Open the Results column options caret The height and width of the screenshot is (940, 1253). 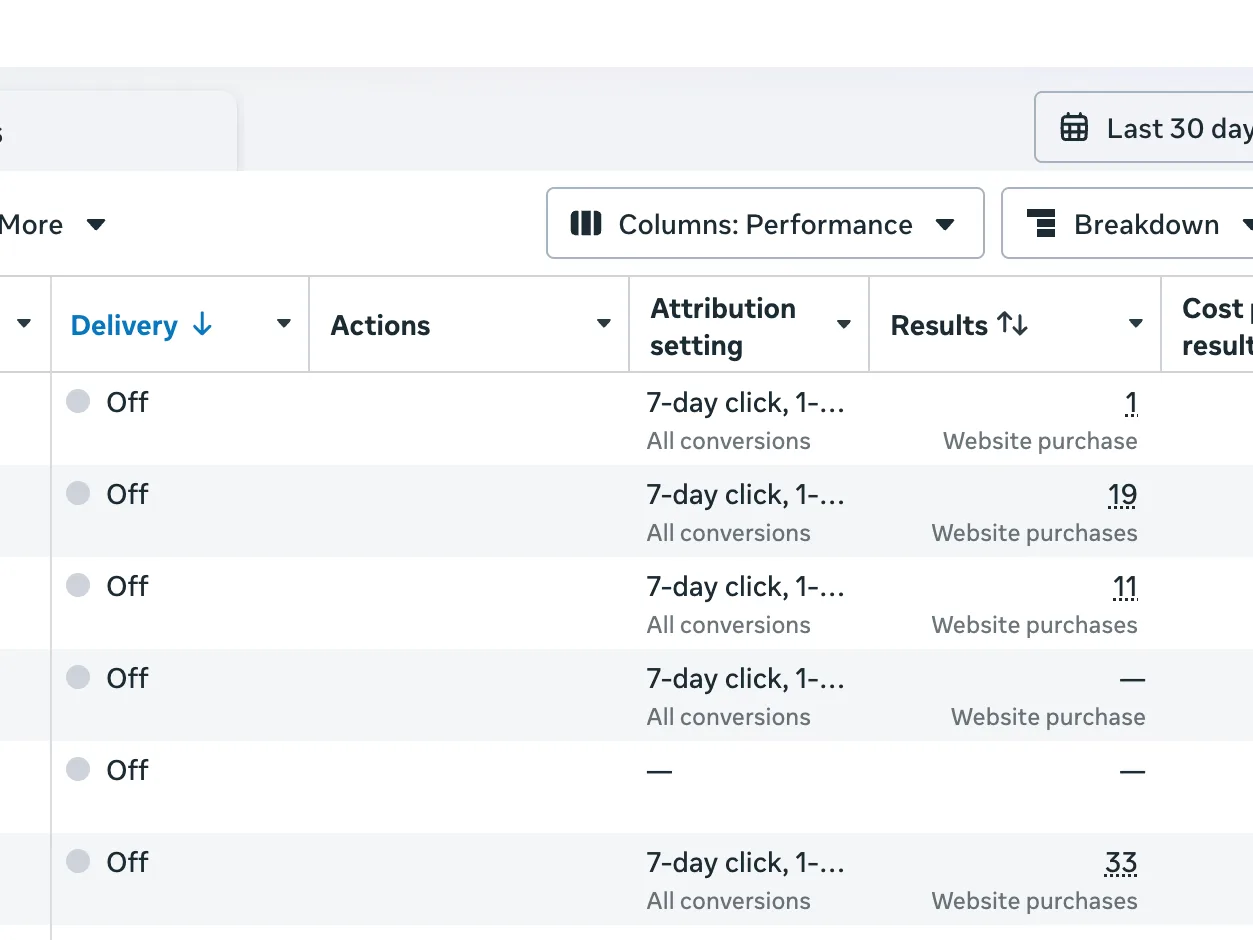[1136, 324]
